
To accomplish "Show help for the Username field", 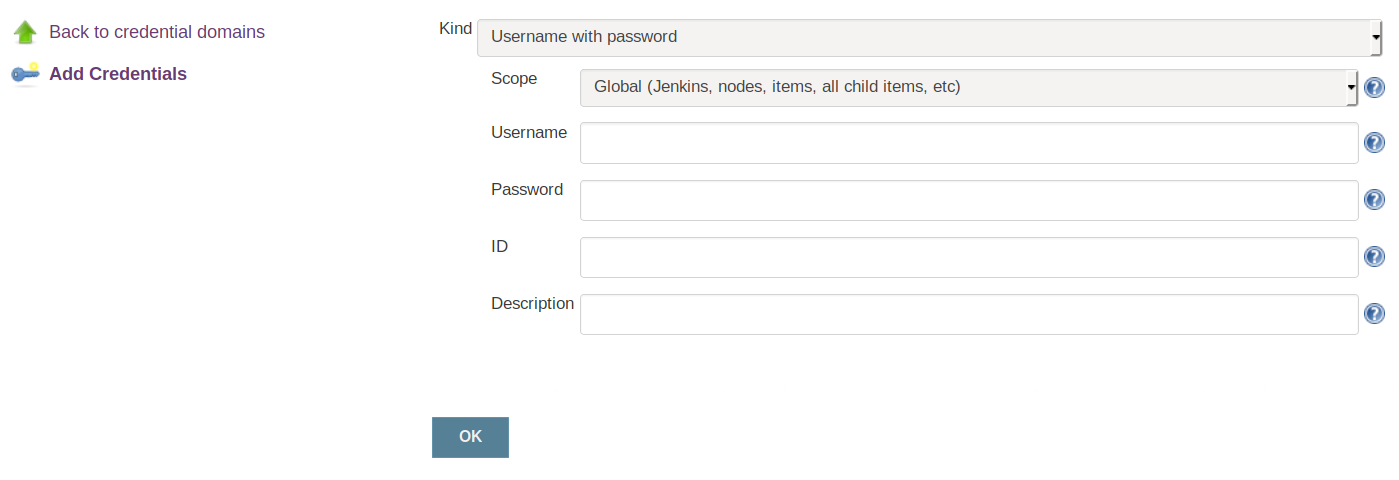I will point(1375,143).
